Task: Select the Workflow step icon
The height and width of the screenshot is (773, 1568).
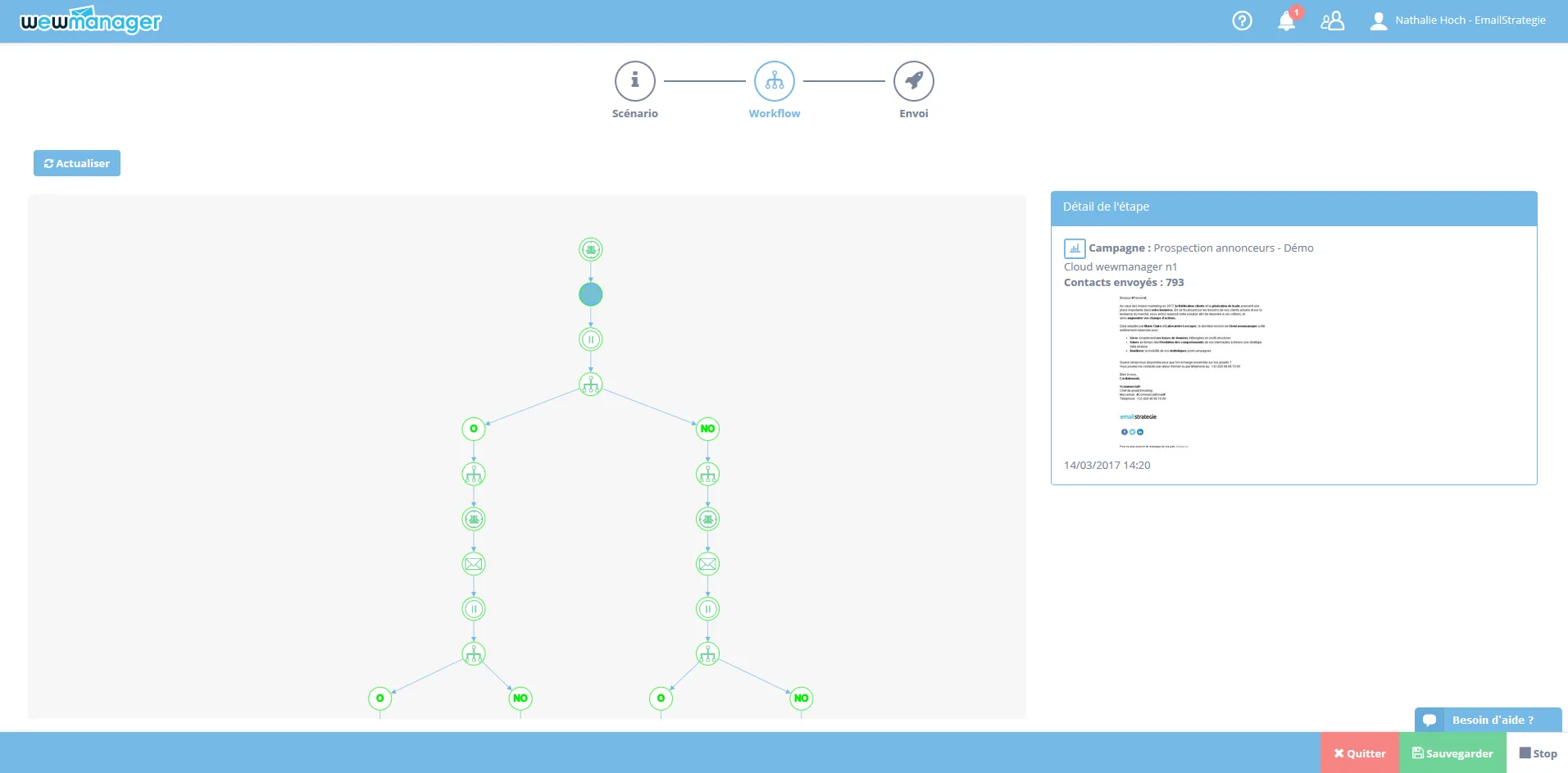Action: pyautogui.click(x=775, y=81)
